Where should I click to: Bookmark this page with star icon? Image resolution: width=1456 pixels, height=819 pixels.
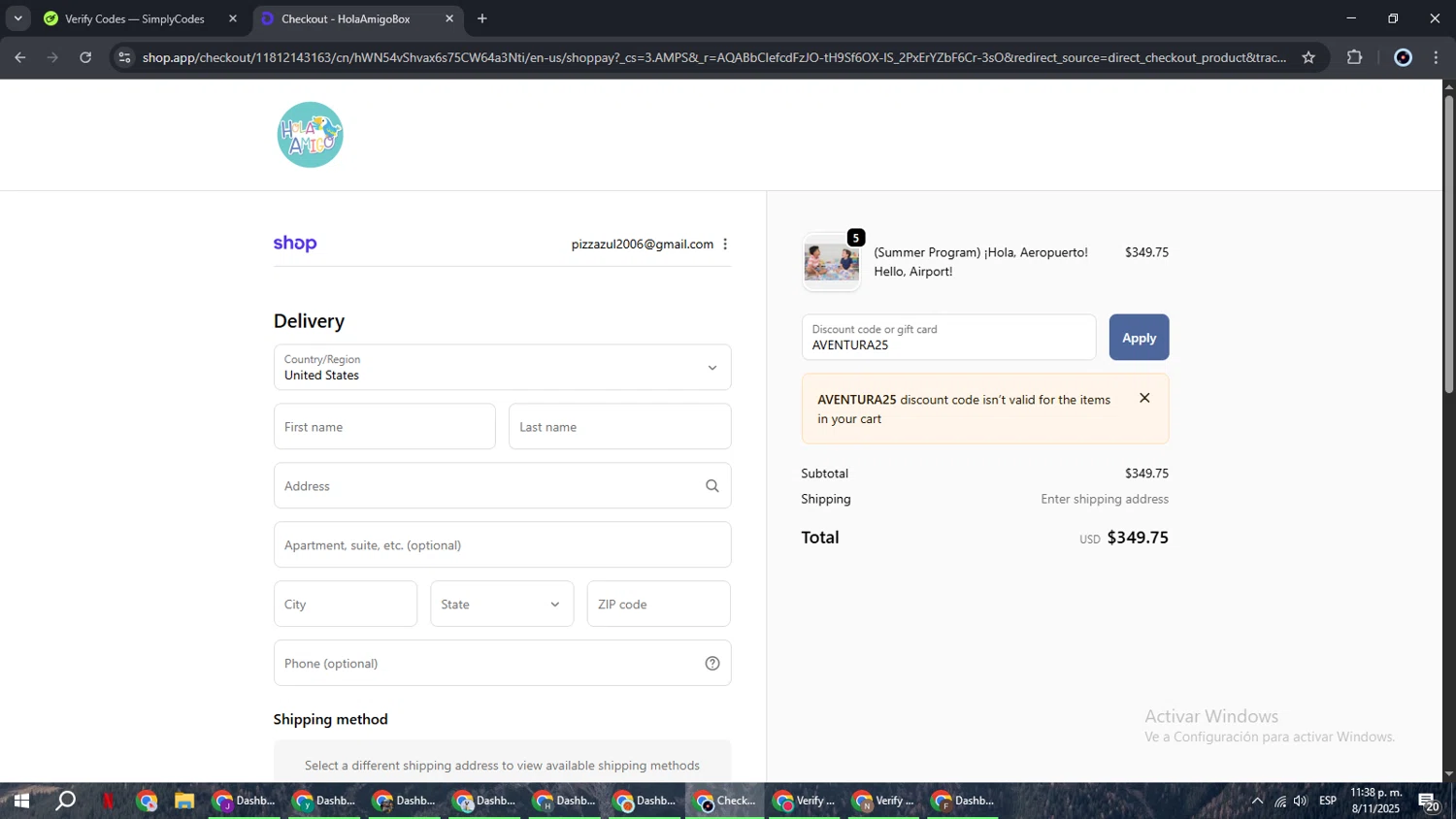click(x=1308, y=57)
